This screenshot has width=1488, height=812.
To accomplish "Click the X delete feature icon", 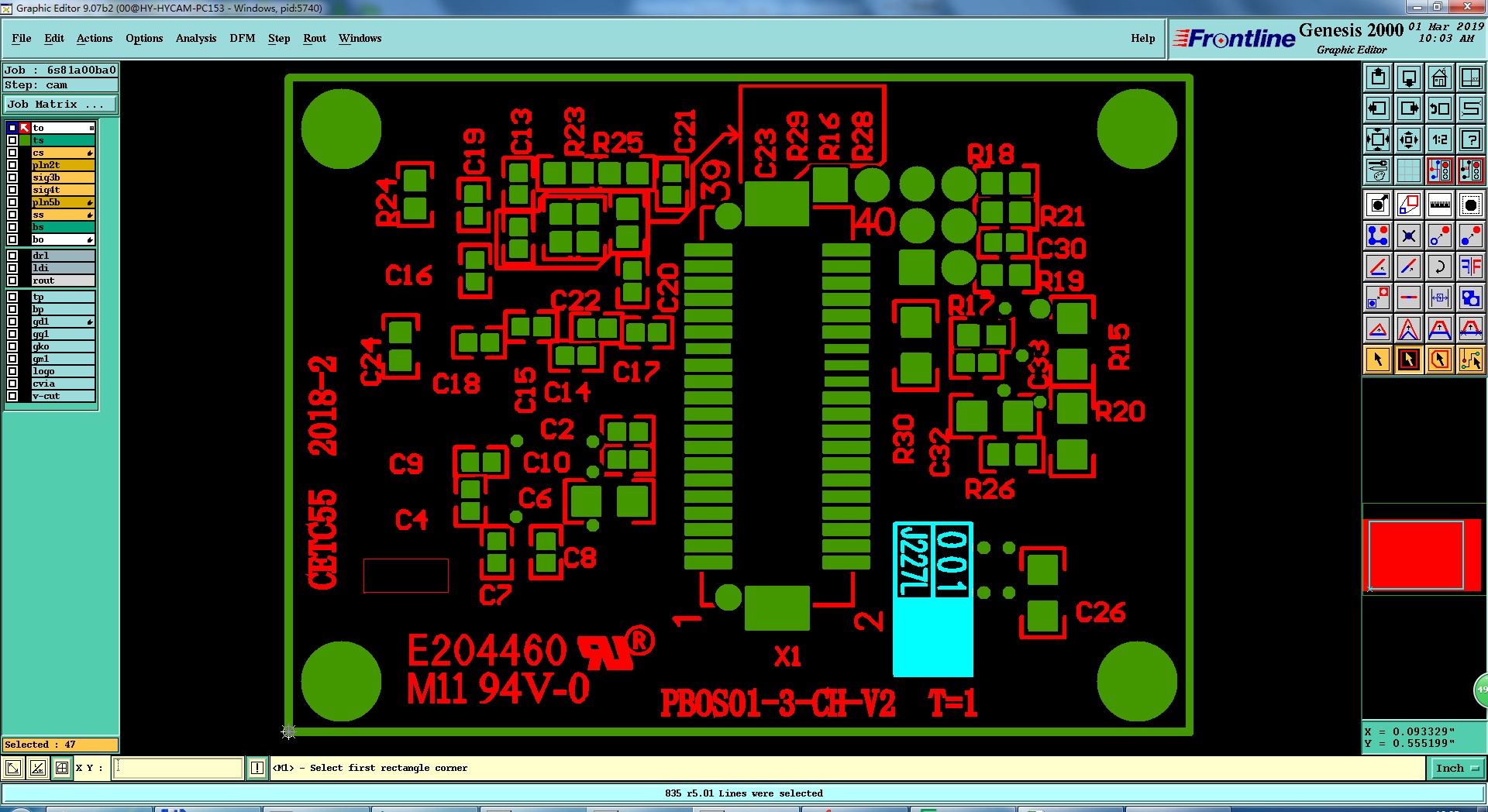I will pyautogui.click(x=1409, y=236).
